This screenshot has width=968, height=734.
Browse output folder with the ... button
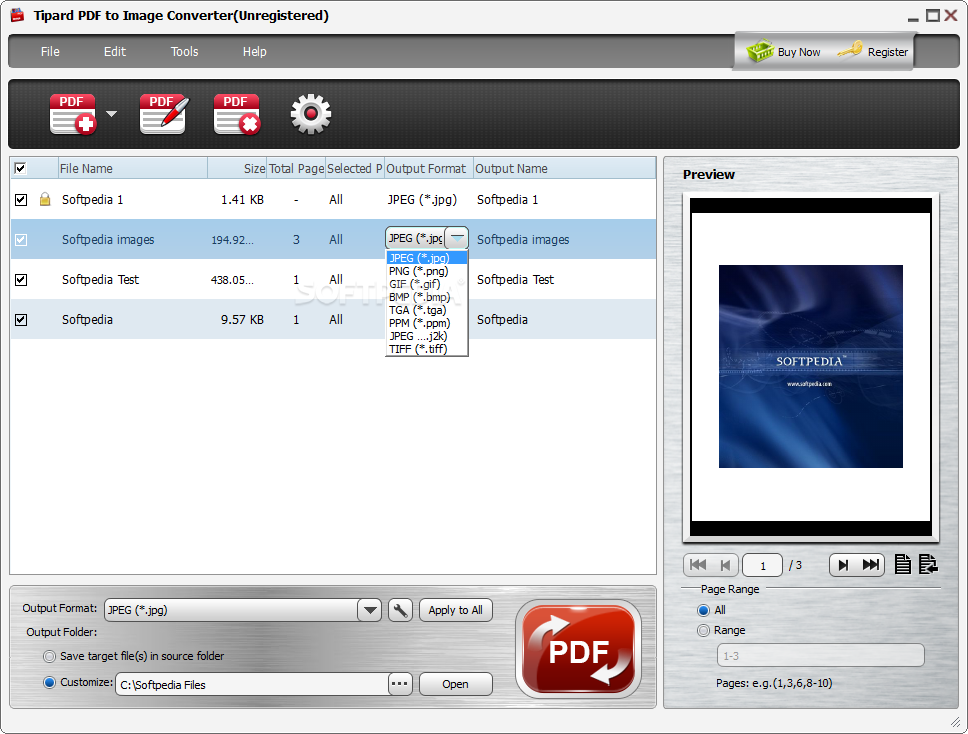click(x=400, y=684)
